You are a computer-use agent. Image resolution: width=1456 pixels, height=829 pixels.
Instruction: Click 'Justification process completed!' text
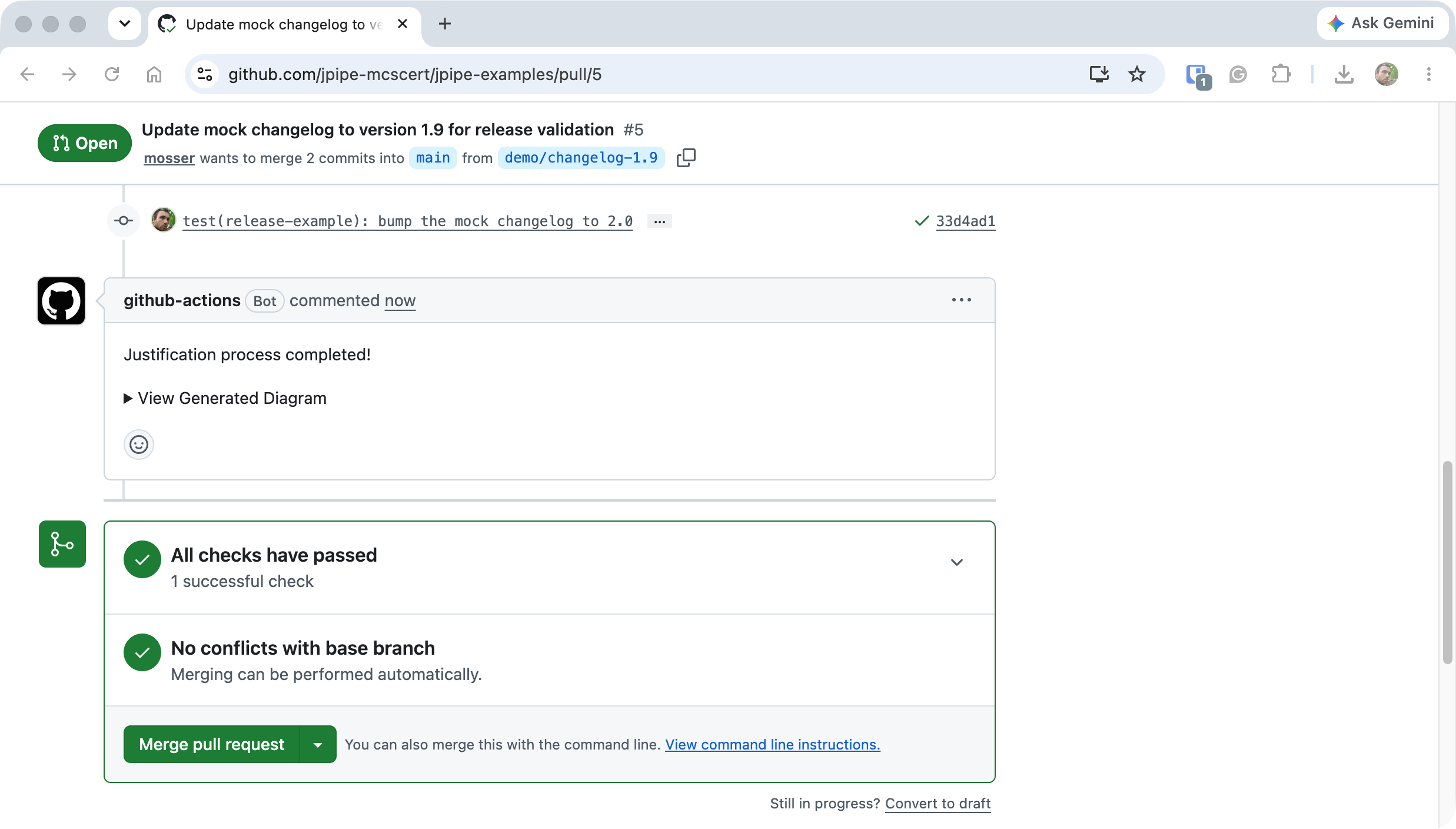click(x=247, y=354)
